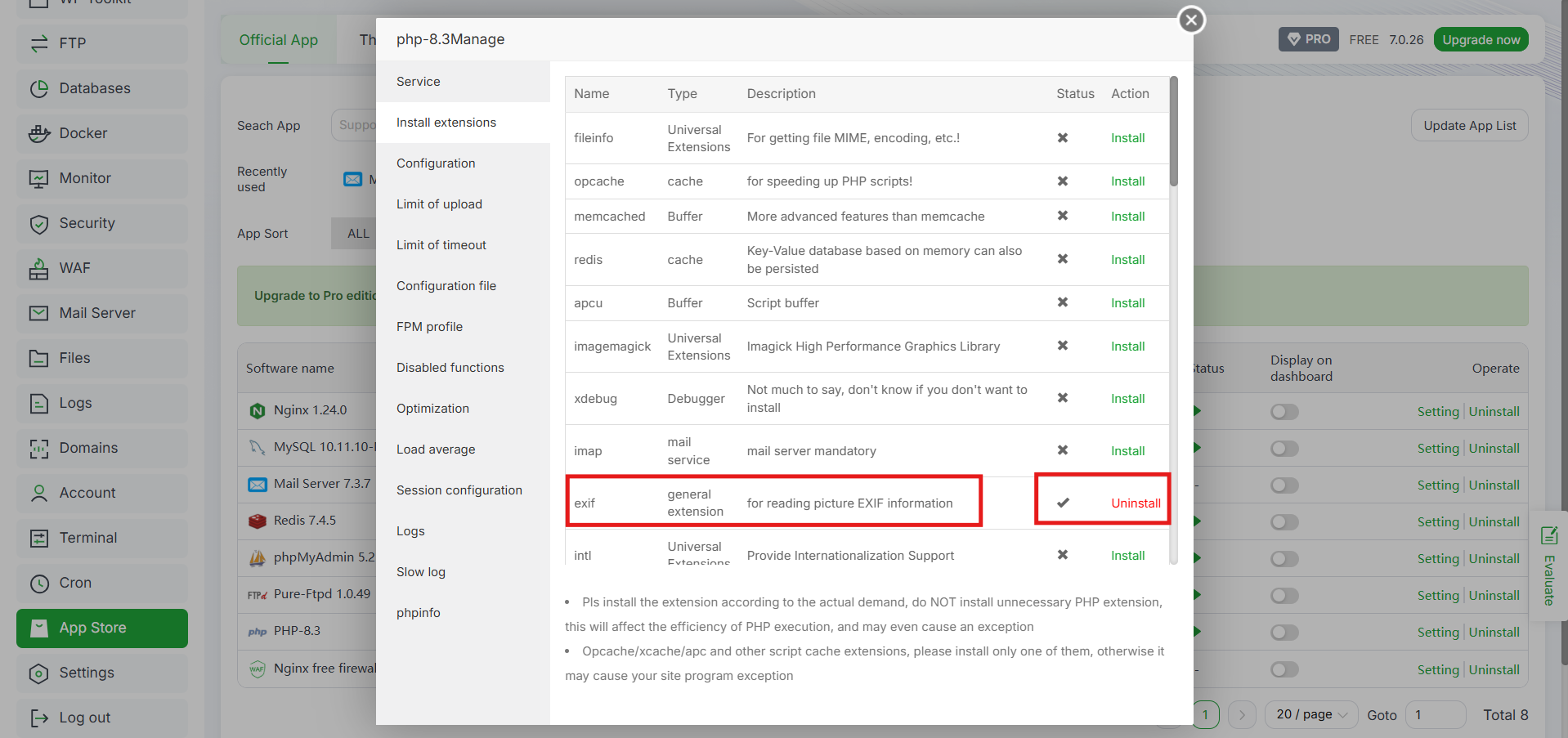Toggle dashboard display for PHP-8.3 row
The width and height of the screenshot is (1568, 738).
[1284, 633]
